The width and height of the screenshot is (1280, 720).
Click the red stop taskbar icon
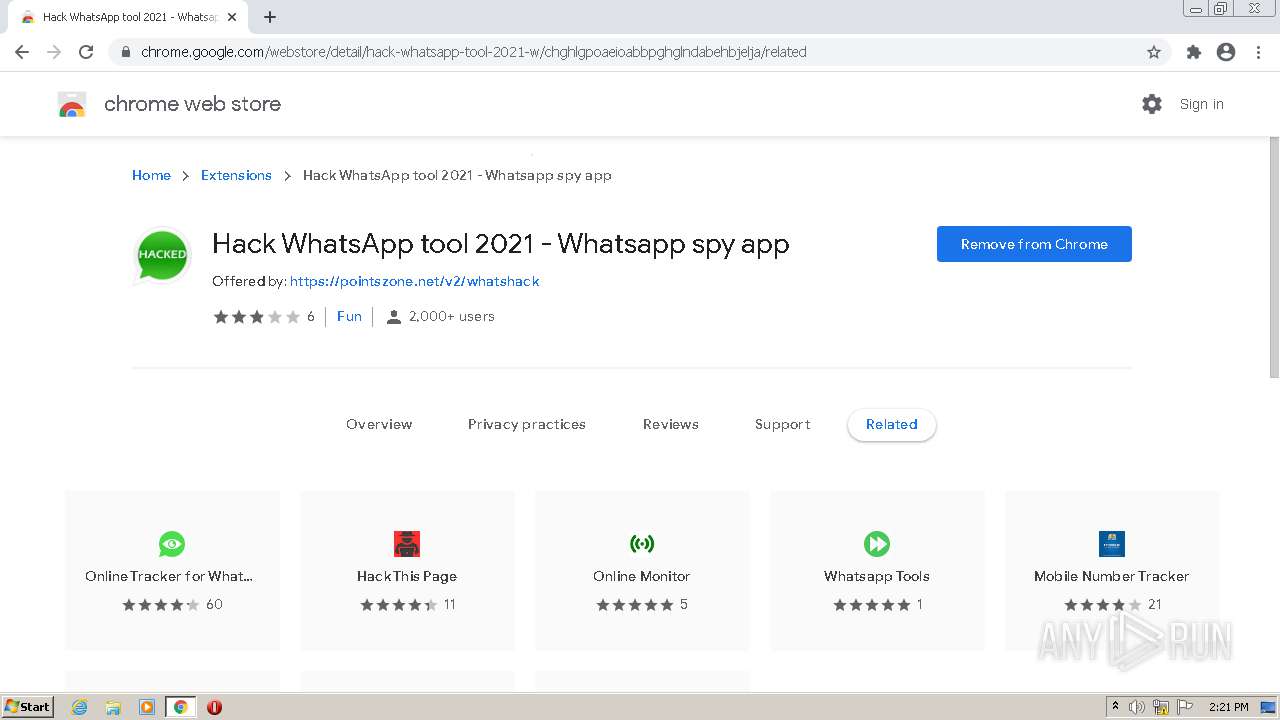click(x=214, y=707)
